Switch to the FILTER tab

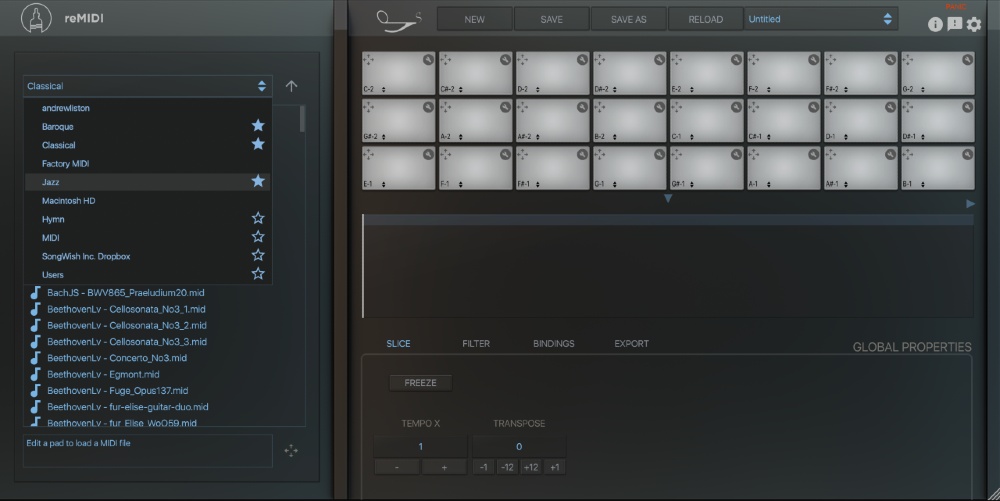(476, 344)
